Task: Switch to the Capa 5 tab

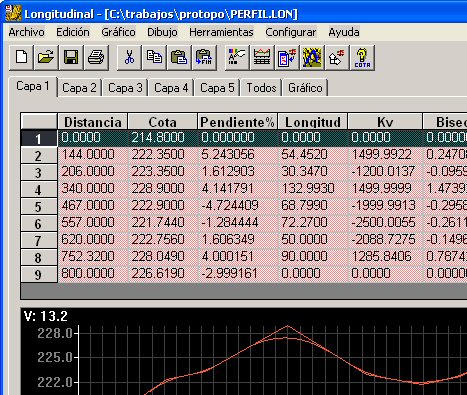Action: 217,88
